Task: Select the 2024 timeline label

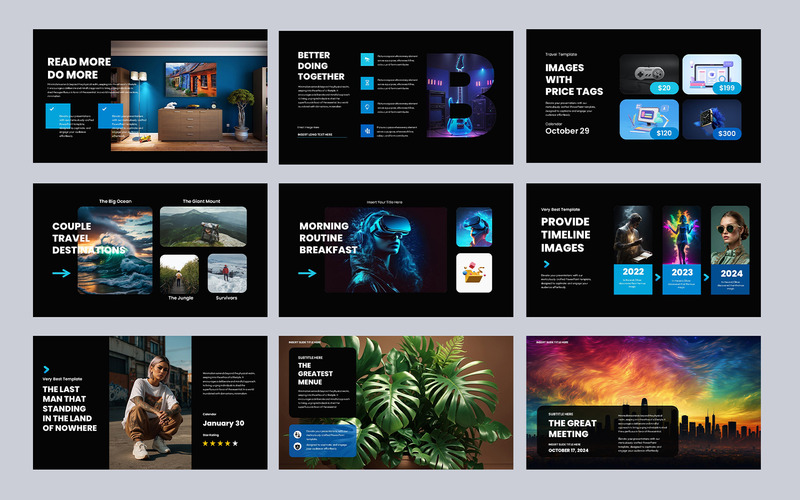Action: point(730,271)
